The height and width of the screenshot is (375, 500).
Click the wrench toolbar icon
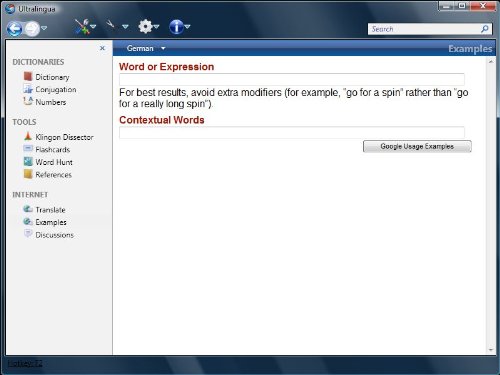pyautogui.click(x=111, y=25)
